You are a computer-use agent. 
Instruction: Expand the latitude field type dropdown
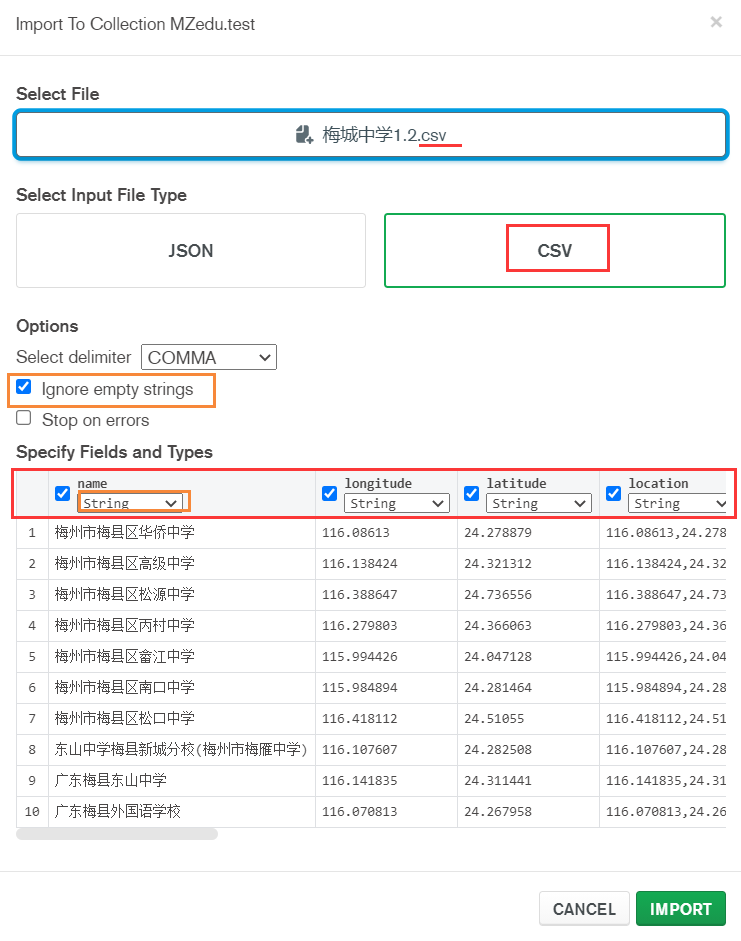[539, 503]
